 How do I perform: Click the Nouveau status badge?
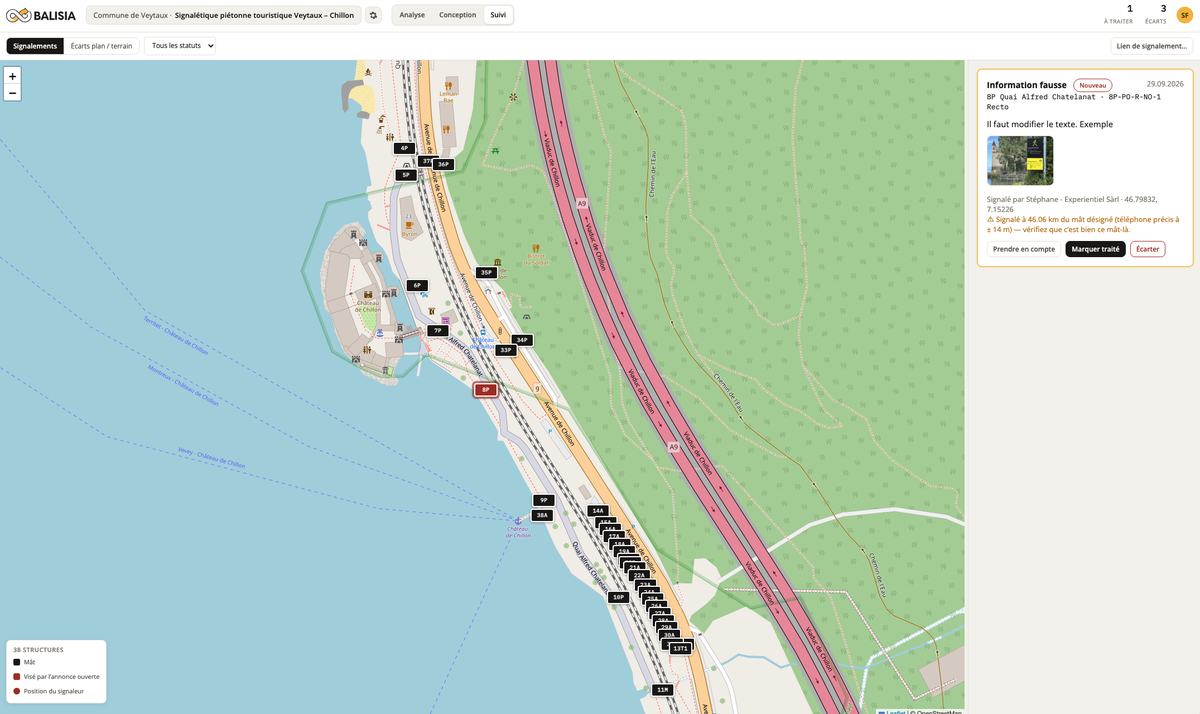1093,85
